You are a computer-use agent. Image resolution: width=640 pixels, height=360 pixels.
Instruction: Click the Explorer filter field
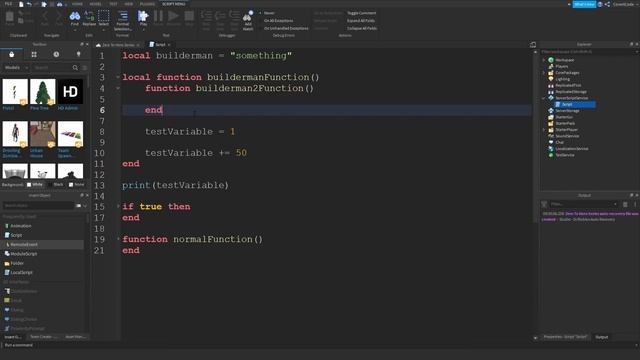(x=588, y=52)
